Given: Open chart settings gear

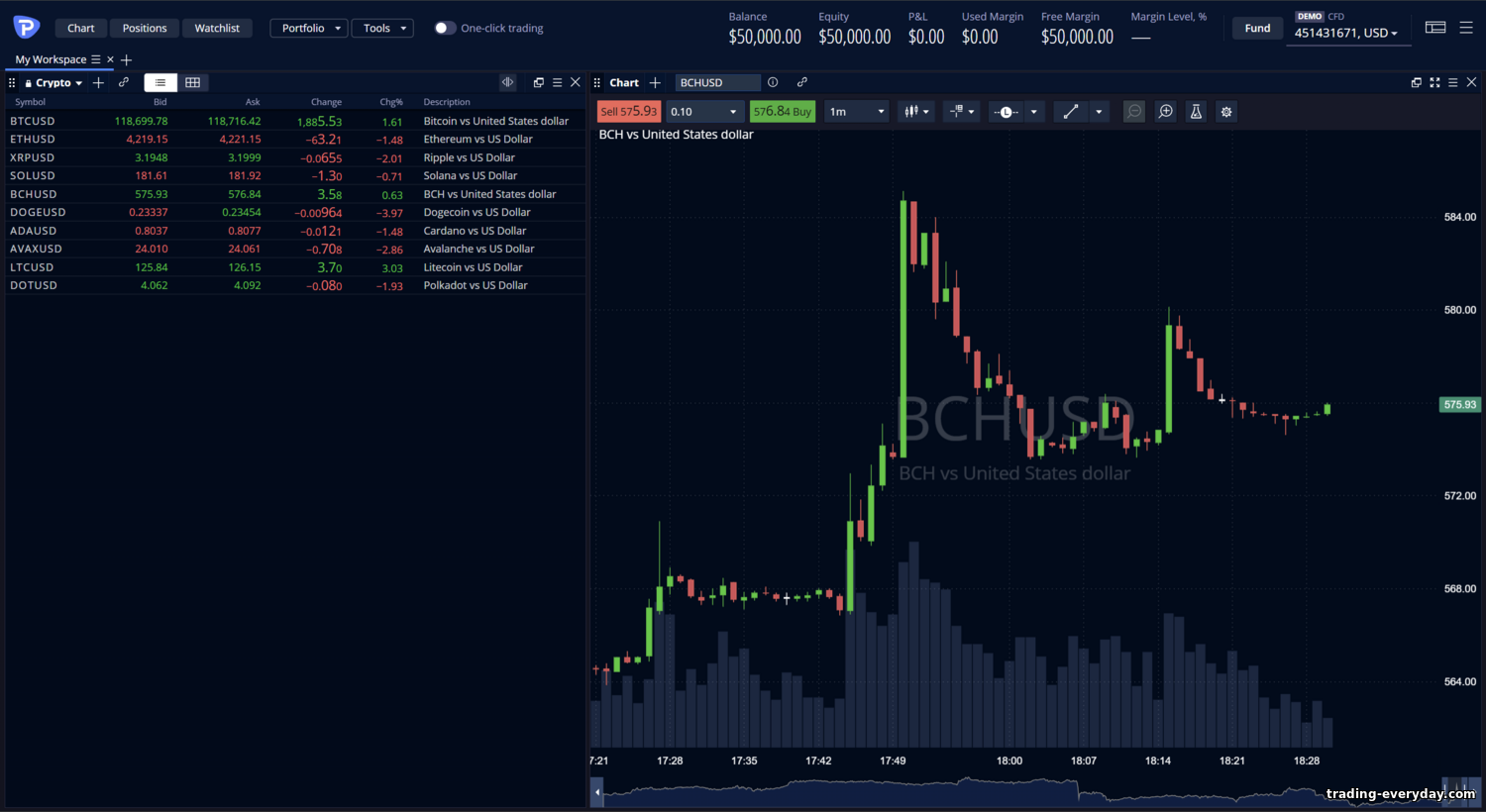Looking at the screenshot, I should [1226, 112].
